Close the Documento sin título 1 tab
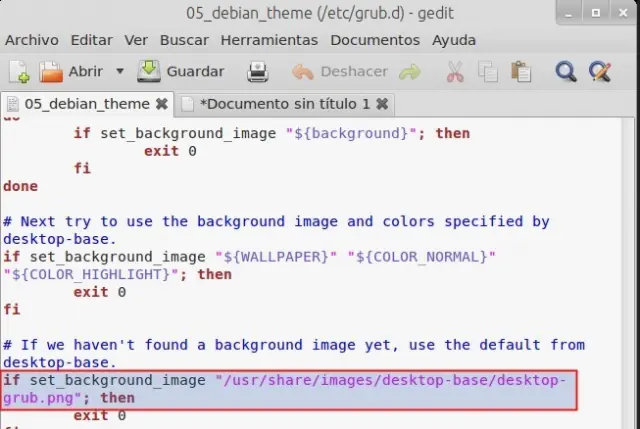The image size is (640, 429). tap(382, 104)
